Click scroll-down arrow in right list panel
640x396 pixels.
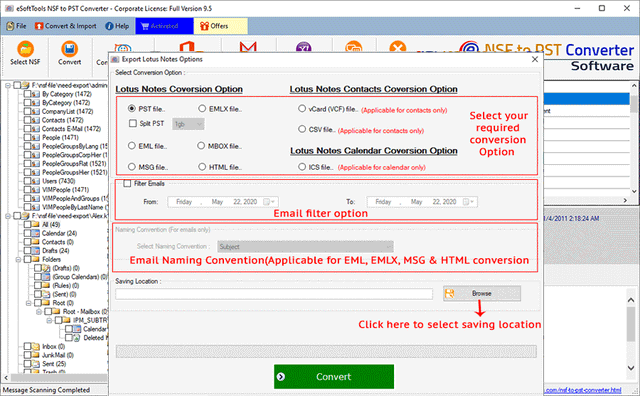pyautogui.click(x=634, y=191)
